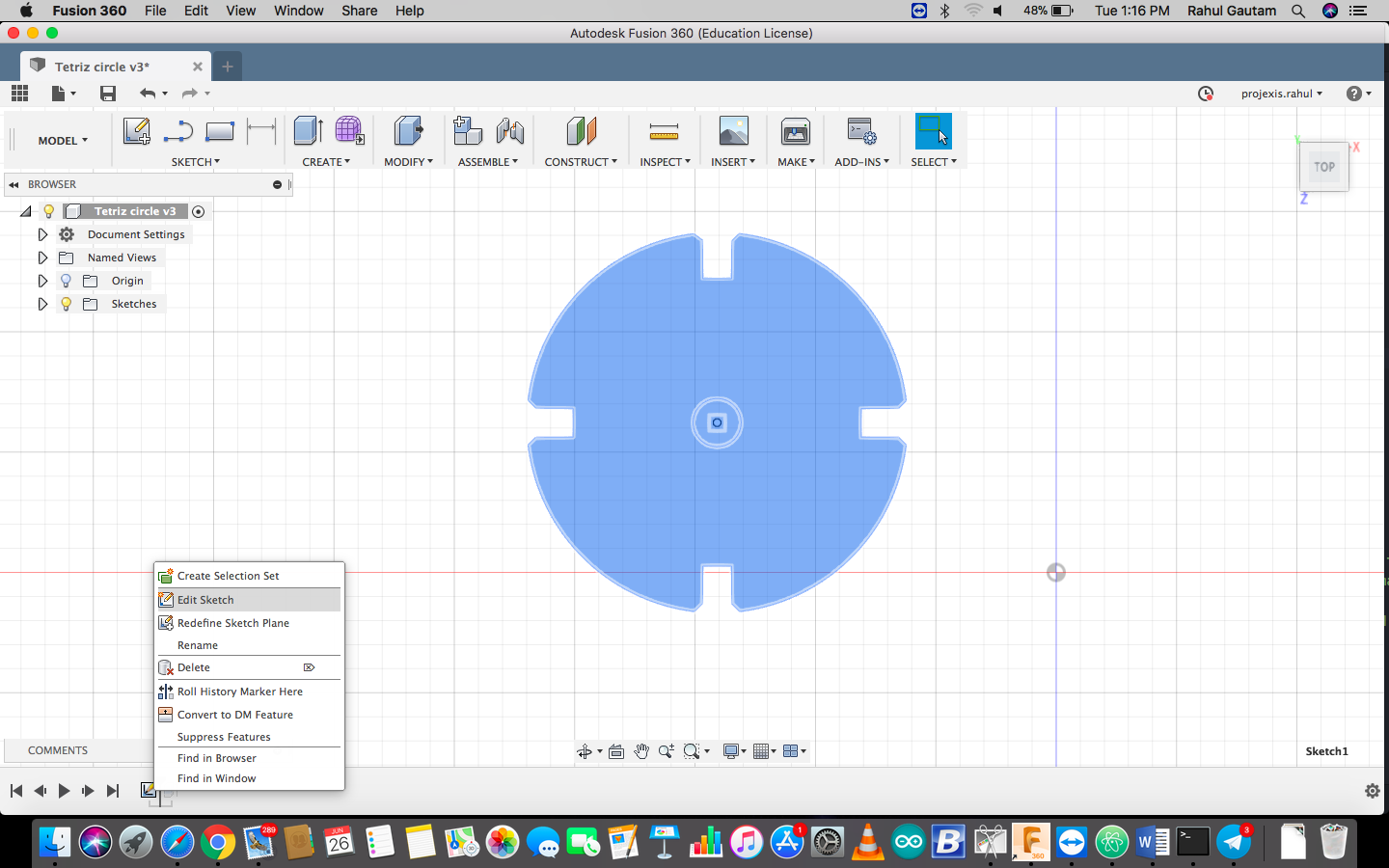Choose Redefine Sketch Plane menu entry
This screenshot has height=868, width=1389.
[249, 623]
